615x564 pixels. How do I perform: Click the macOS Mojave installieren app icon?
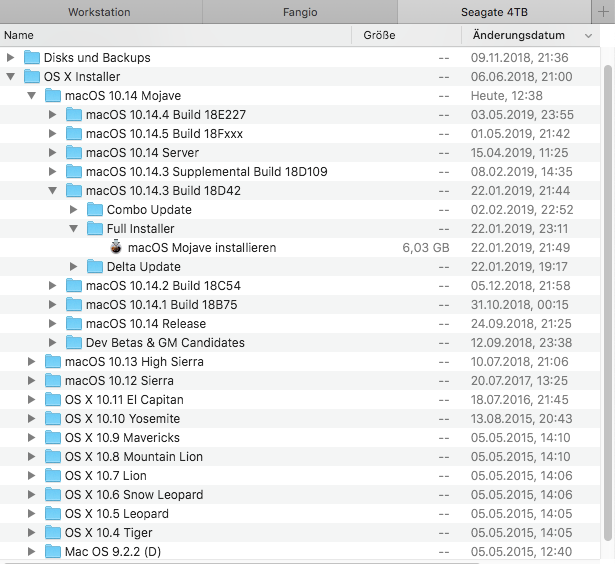(116, 247)
